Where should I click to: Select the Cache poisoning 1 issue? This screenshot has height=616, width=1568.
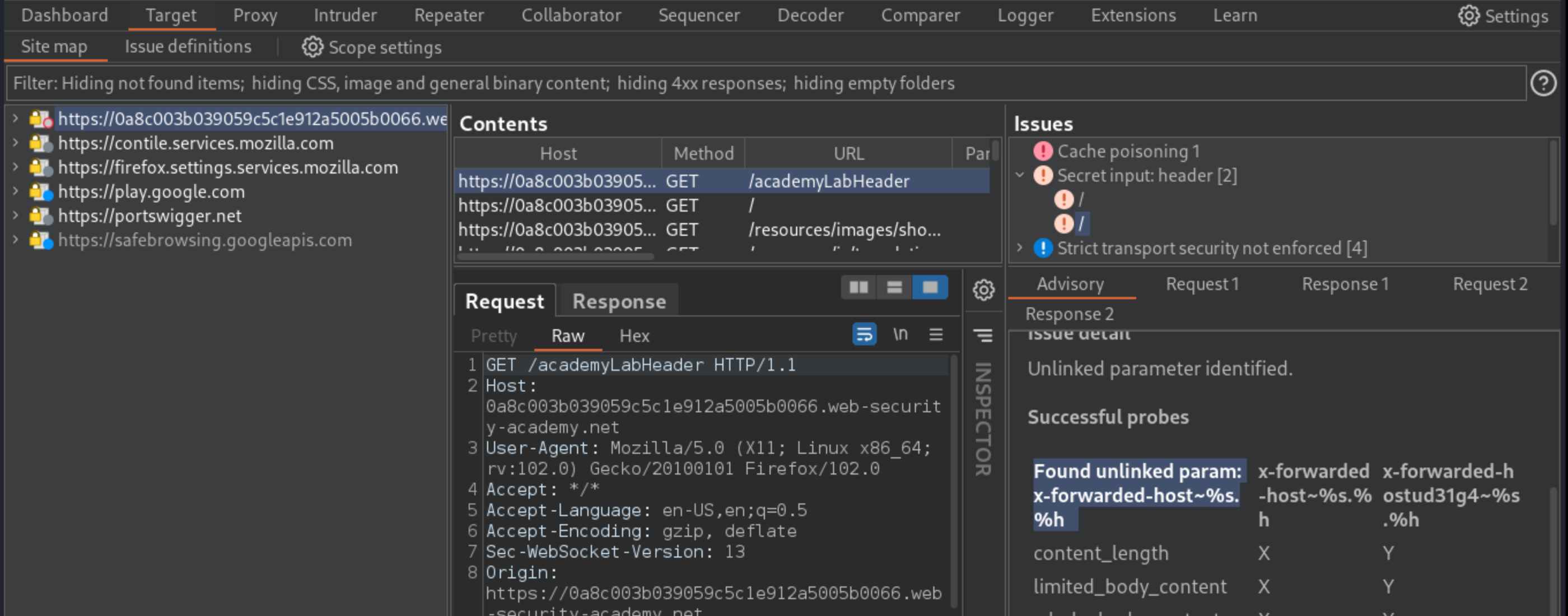[x=1128, y=151]
